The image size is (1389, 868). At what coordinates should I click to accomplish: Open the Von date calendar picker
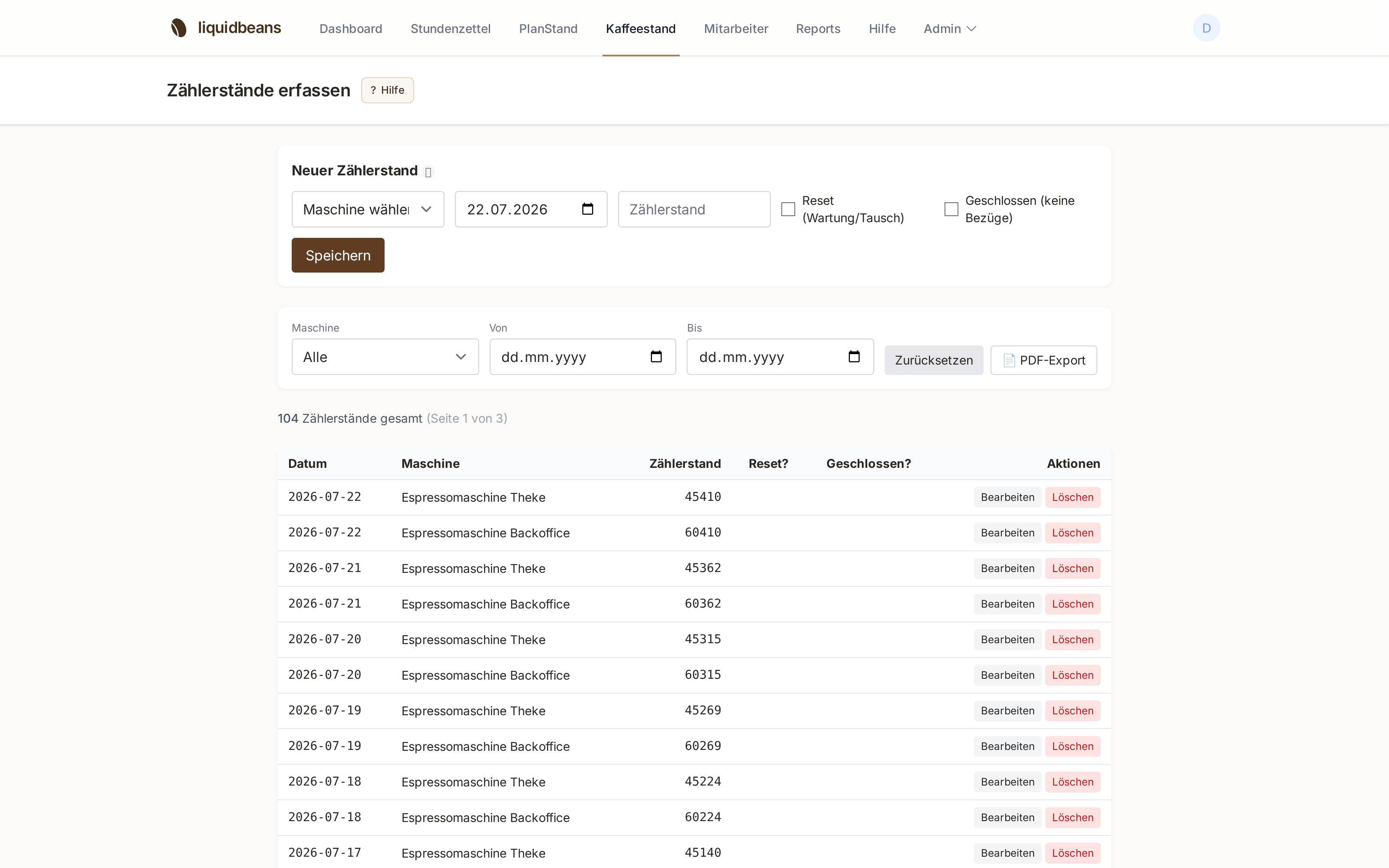coord(656,356)
